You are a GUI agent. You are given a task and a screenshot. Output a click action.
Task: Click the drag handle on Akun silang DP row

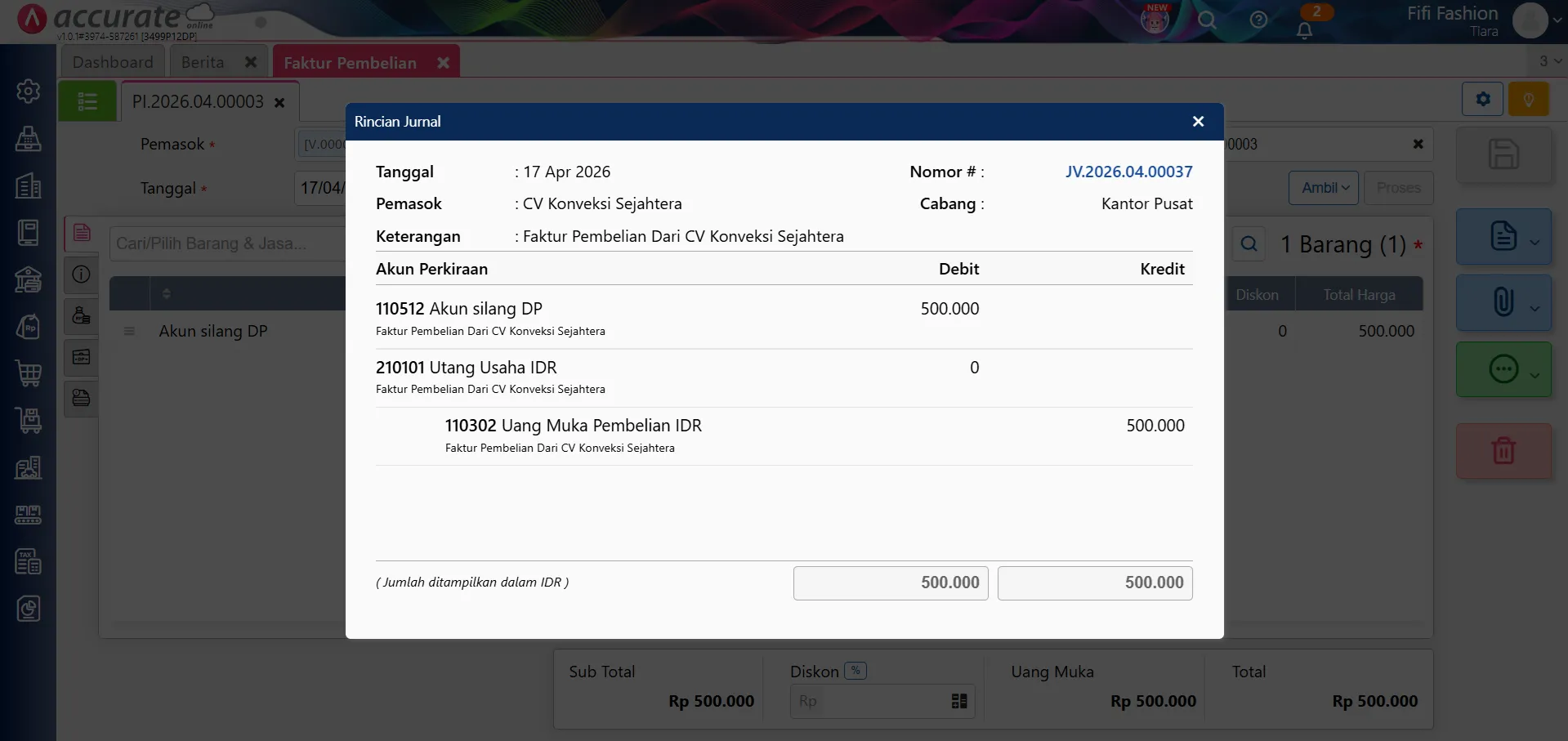129,331
